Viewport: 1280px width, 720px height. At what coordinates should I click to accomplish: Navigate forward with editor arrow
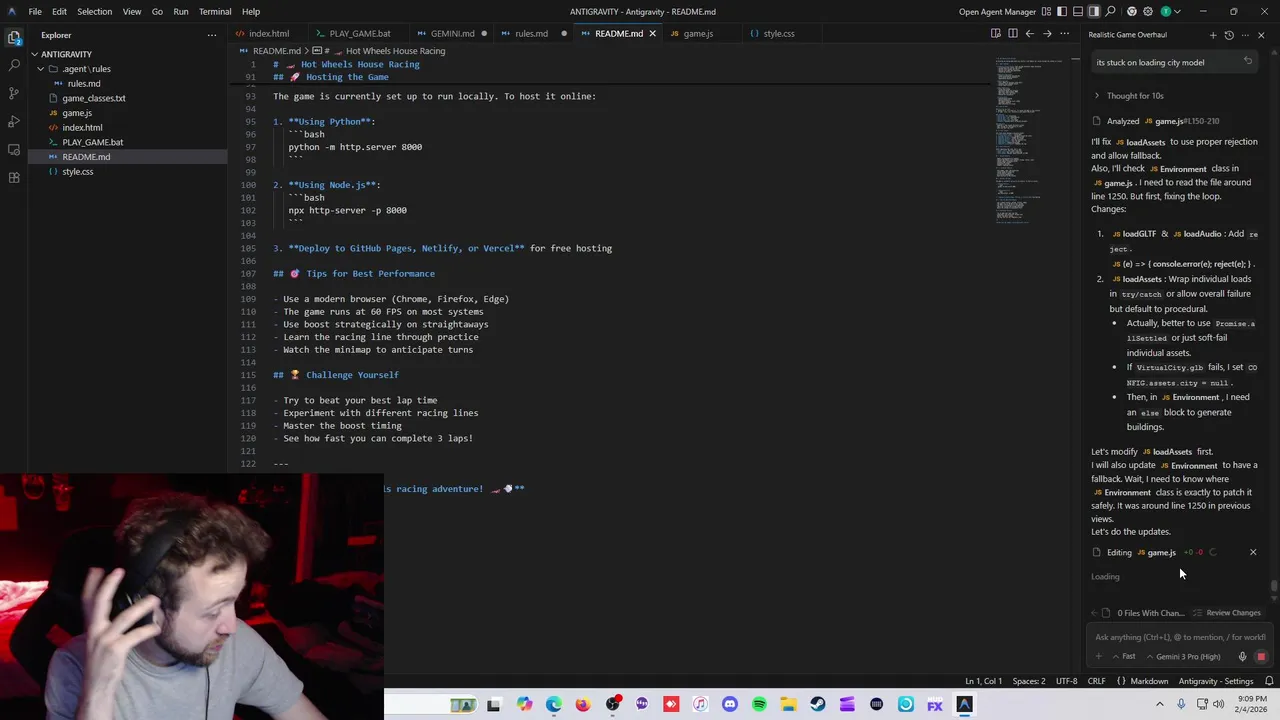click(1047, 33)
